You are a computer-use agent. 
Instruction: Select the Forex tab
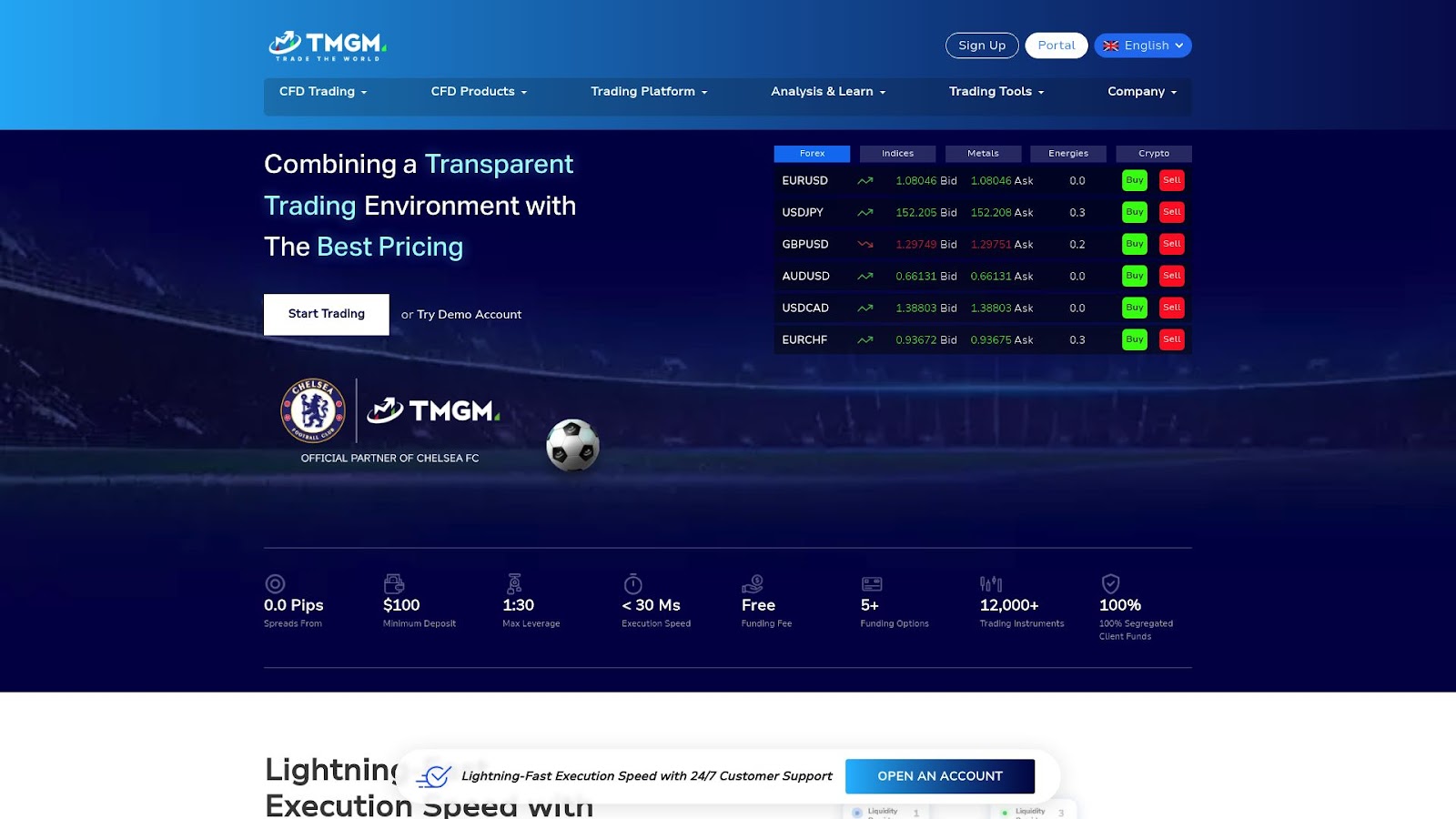pos(812,154)
